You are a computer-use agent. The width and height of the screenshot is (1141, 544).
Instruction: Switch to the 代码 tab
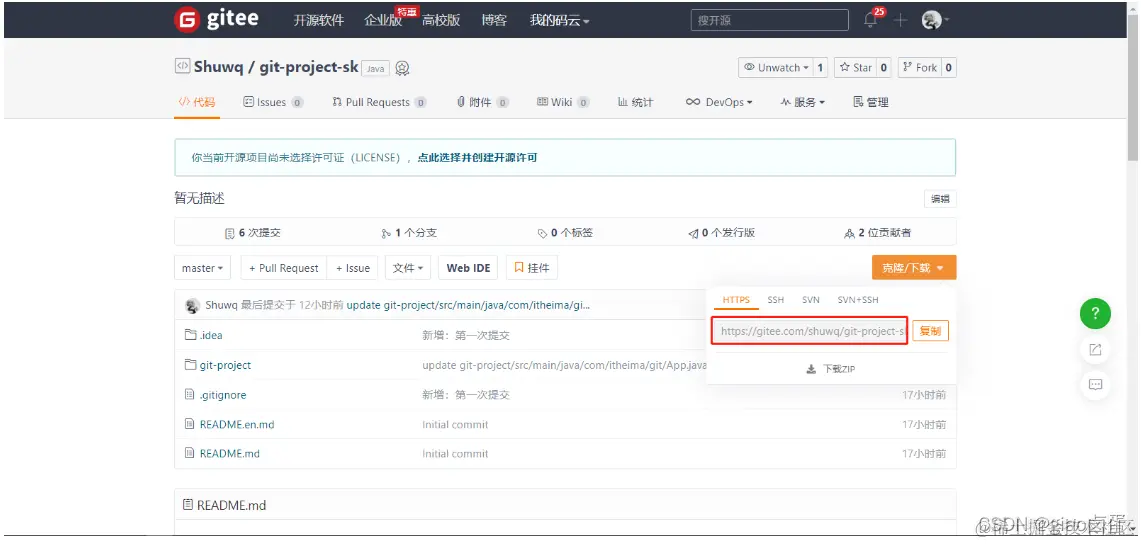[197, 102]
